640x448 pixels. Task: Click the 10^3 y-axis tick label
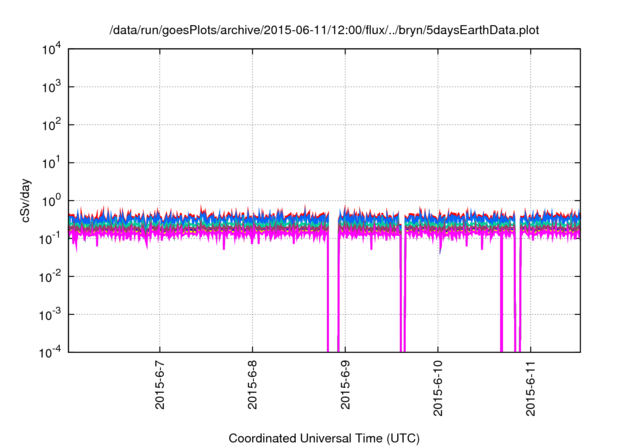[51, 87]
